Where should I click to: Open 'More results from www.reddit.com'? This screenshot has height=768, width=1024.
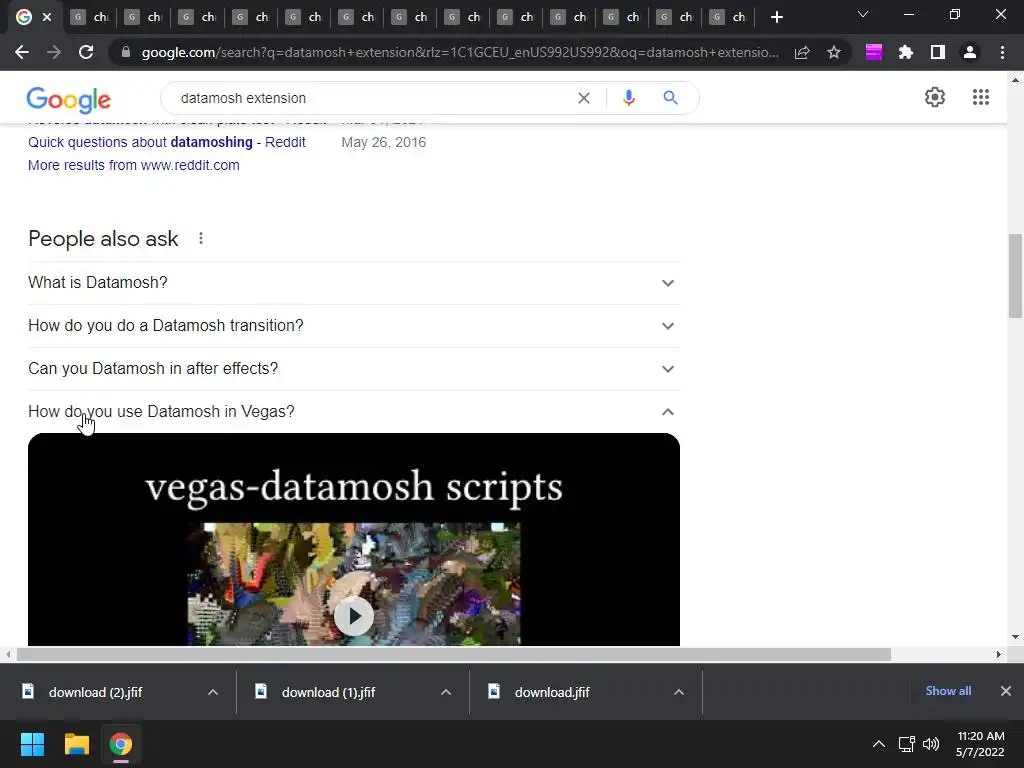pyautogui.click(x=134, y=165)
